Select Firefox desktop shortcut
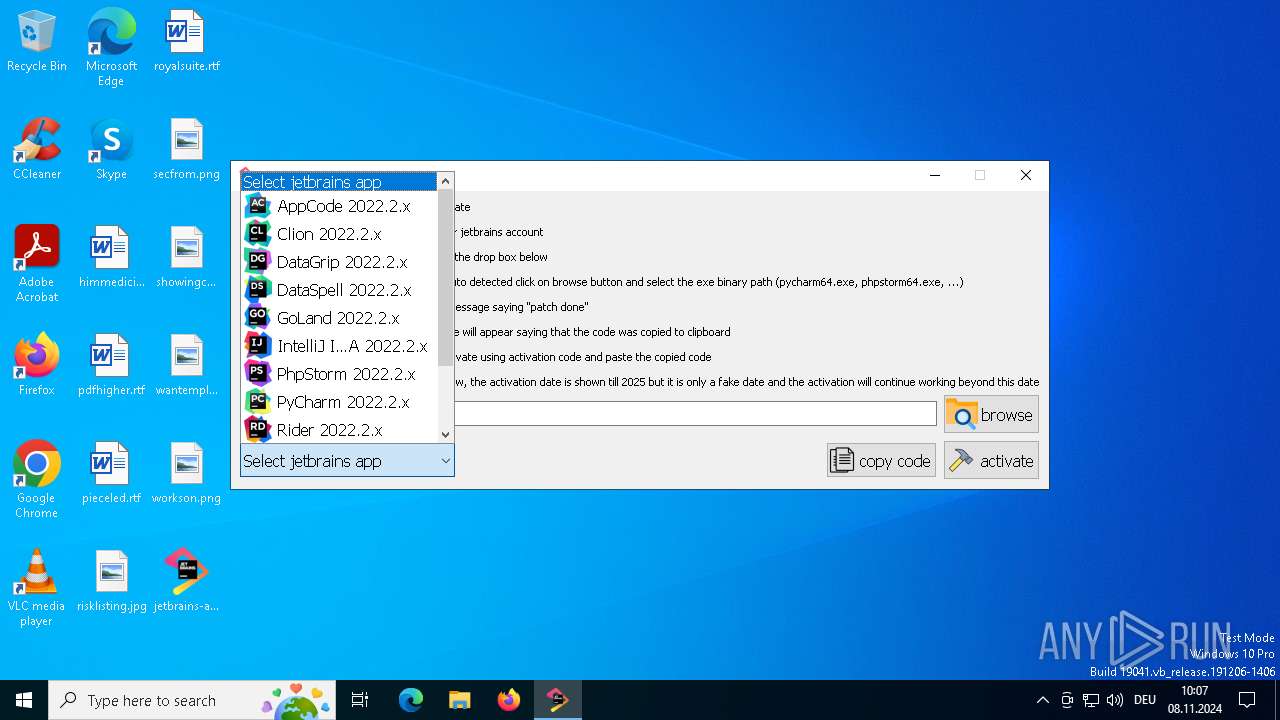Image resolution: width=1280 pixels, height=720 pixels. coord(37,366)
